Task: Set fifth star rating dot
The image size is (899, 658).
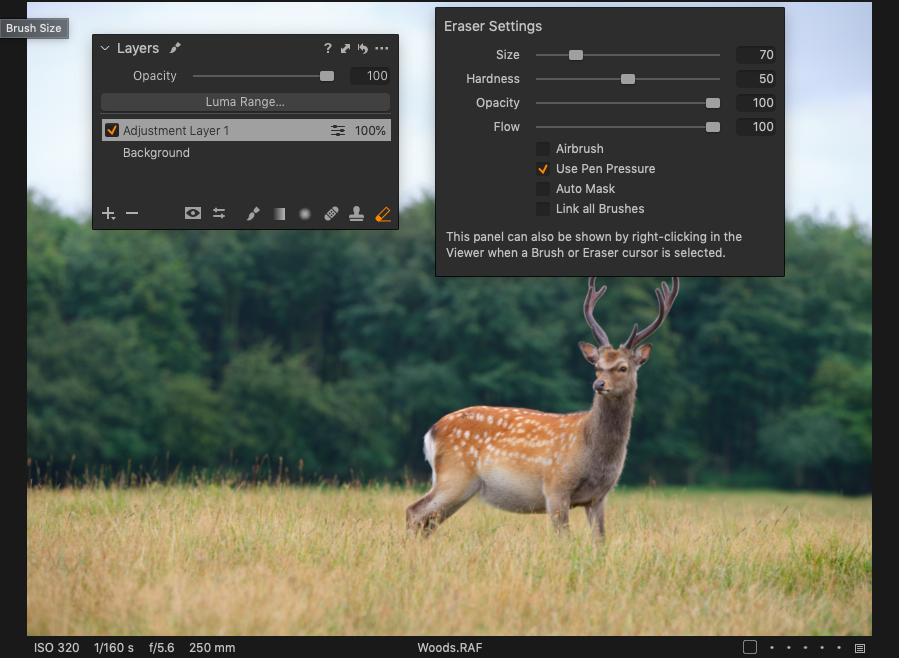Action: pos(839,648)
